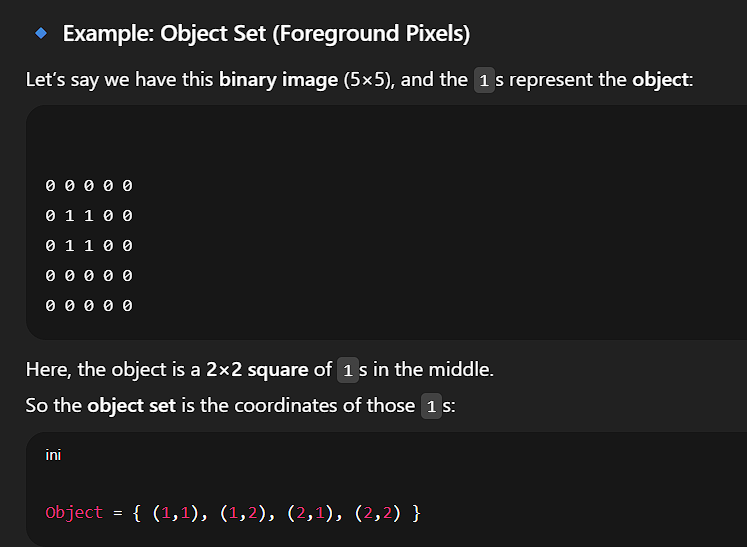Click the red "Object" variable in code
This screenshot has height=547, width=747.
[x=74, y=512]
